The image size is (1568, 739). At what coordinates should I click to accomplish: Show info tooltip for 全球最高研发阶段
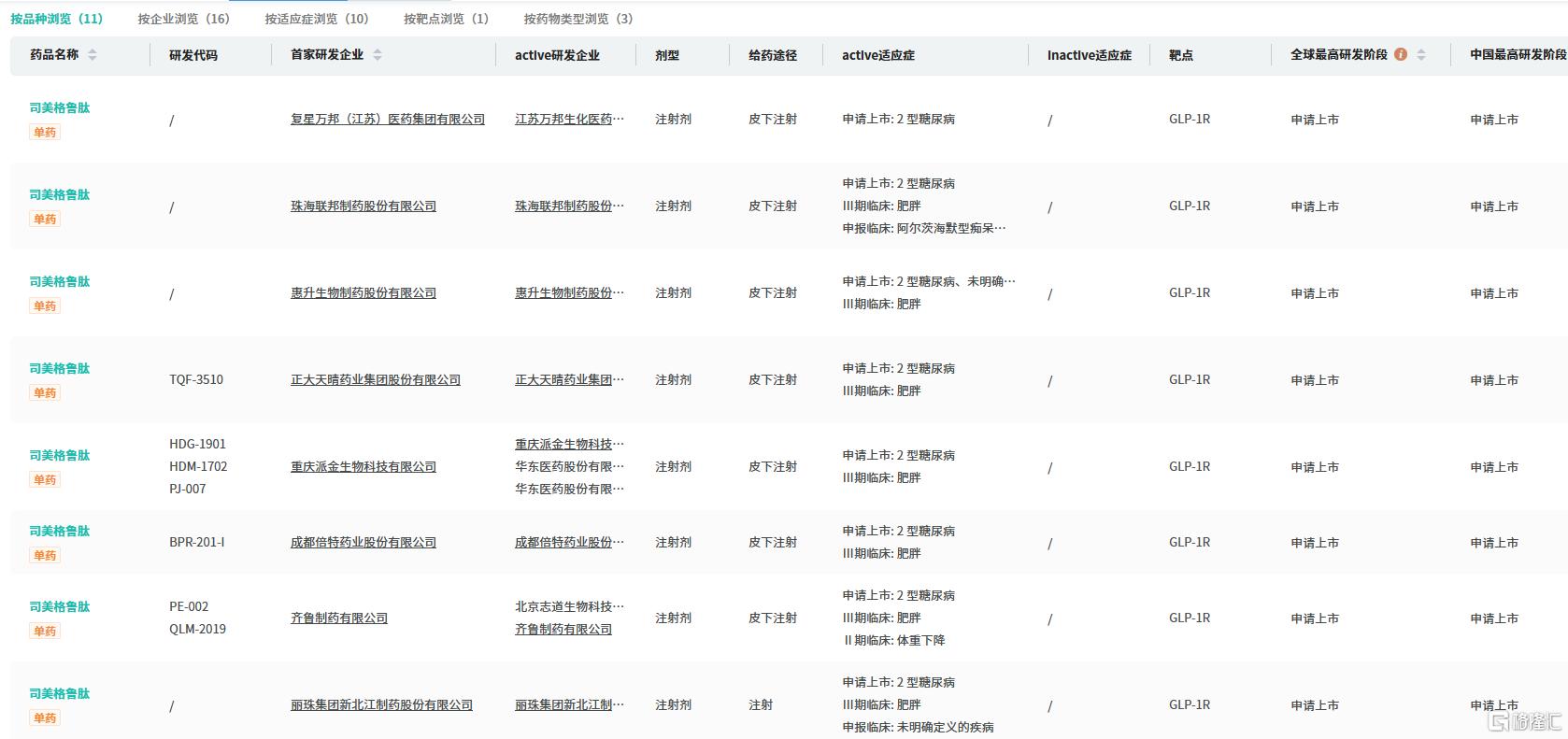[1401, 54]
